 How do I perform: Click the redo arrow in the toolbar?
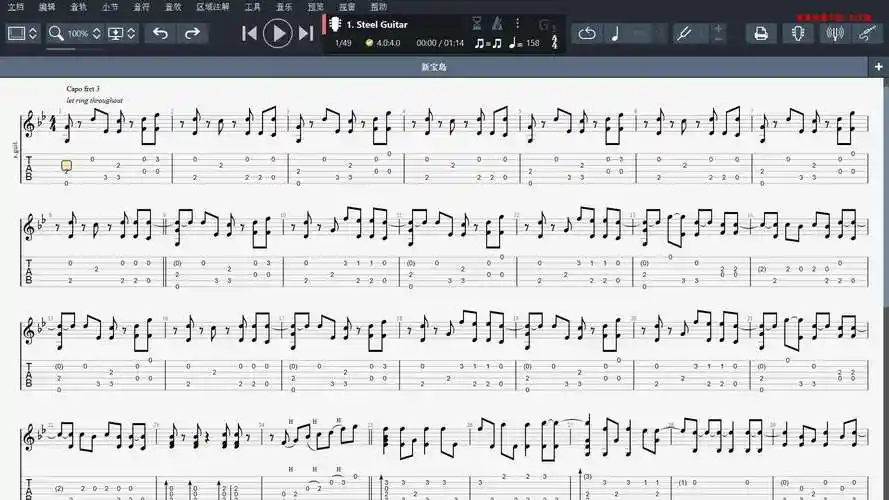pos(192,33)
